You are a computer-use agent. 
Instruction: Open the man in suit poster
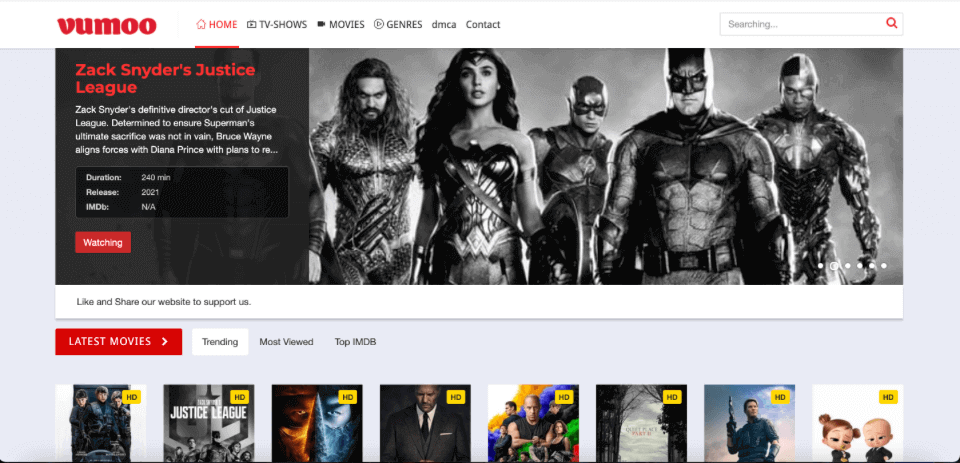425,423
